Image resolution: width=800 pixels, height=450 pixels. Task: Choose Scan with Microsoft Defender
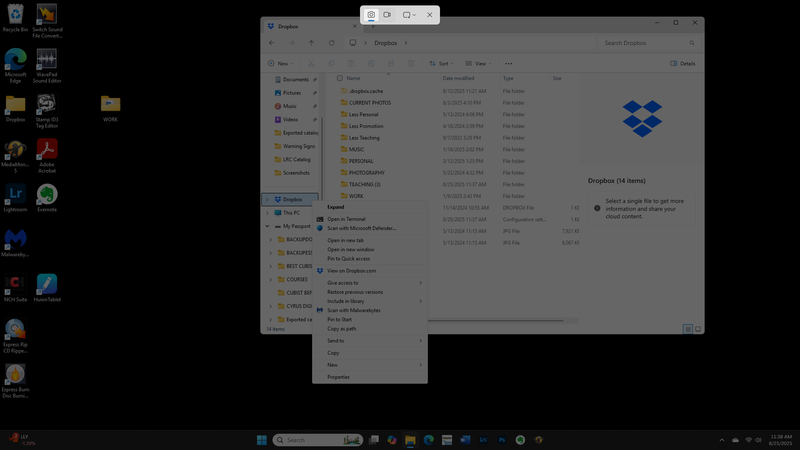[361, 228]
